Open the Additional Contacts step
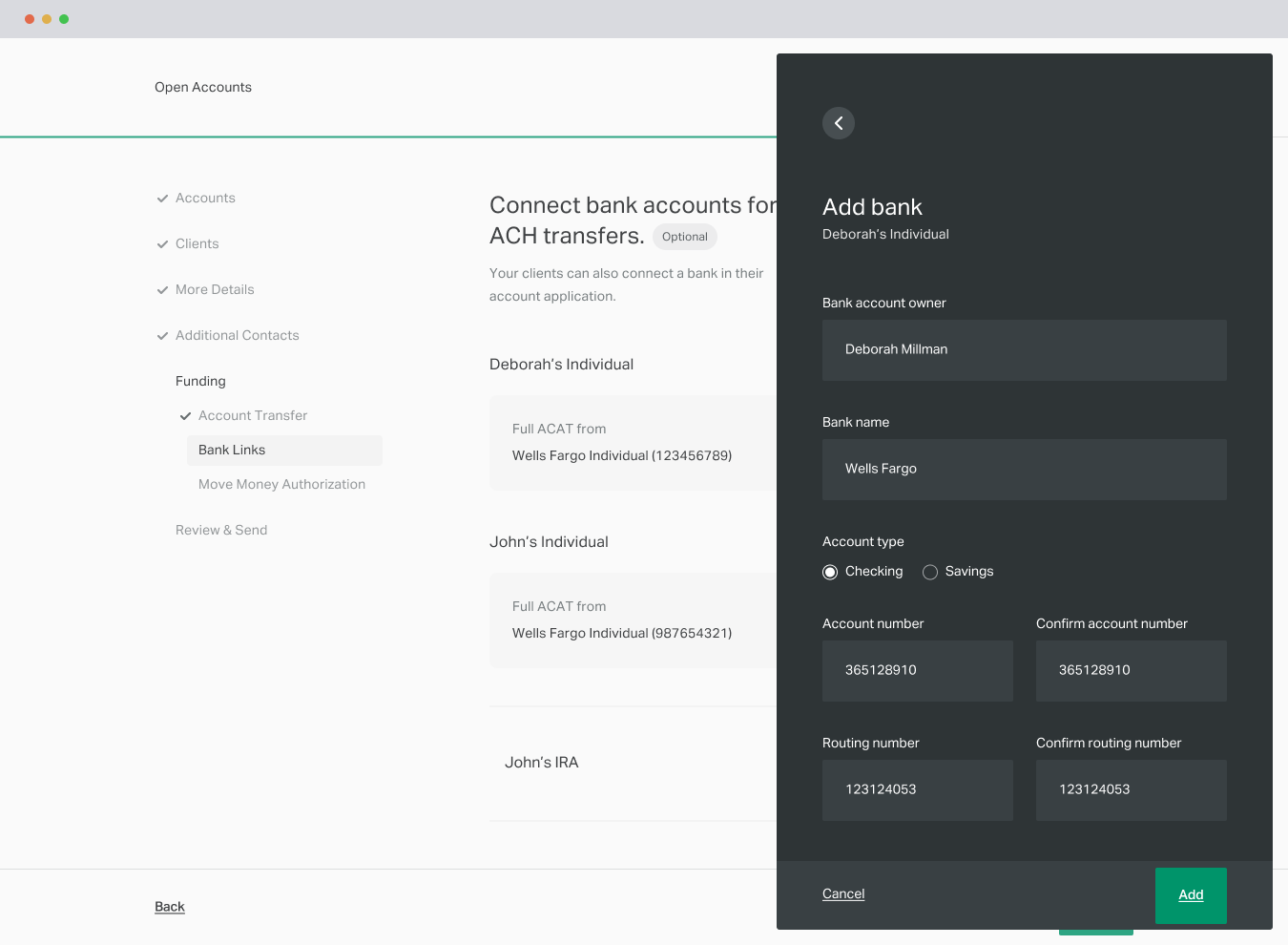Image resolution: width=1288 pixels, height=945 pixels. (238, 335)
